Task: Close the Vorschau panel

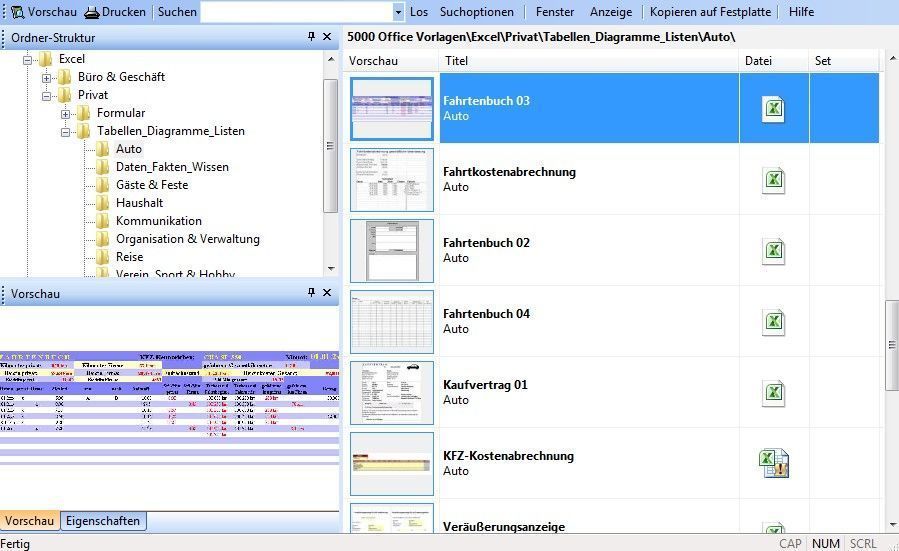Action: (x=327, y=293)
